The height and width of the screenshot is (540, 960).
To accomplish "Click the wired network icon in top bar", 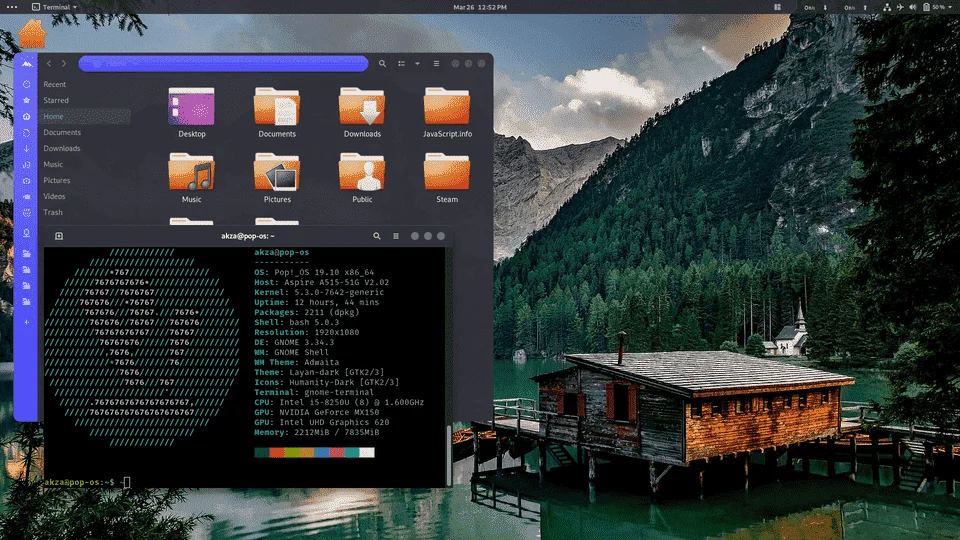I will click(887, 7).
